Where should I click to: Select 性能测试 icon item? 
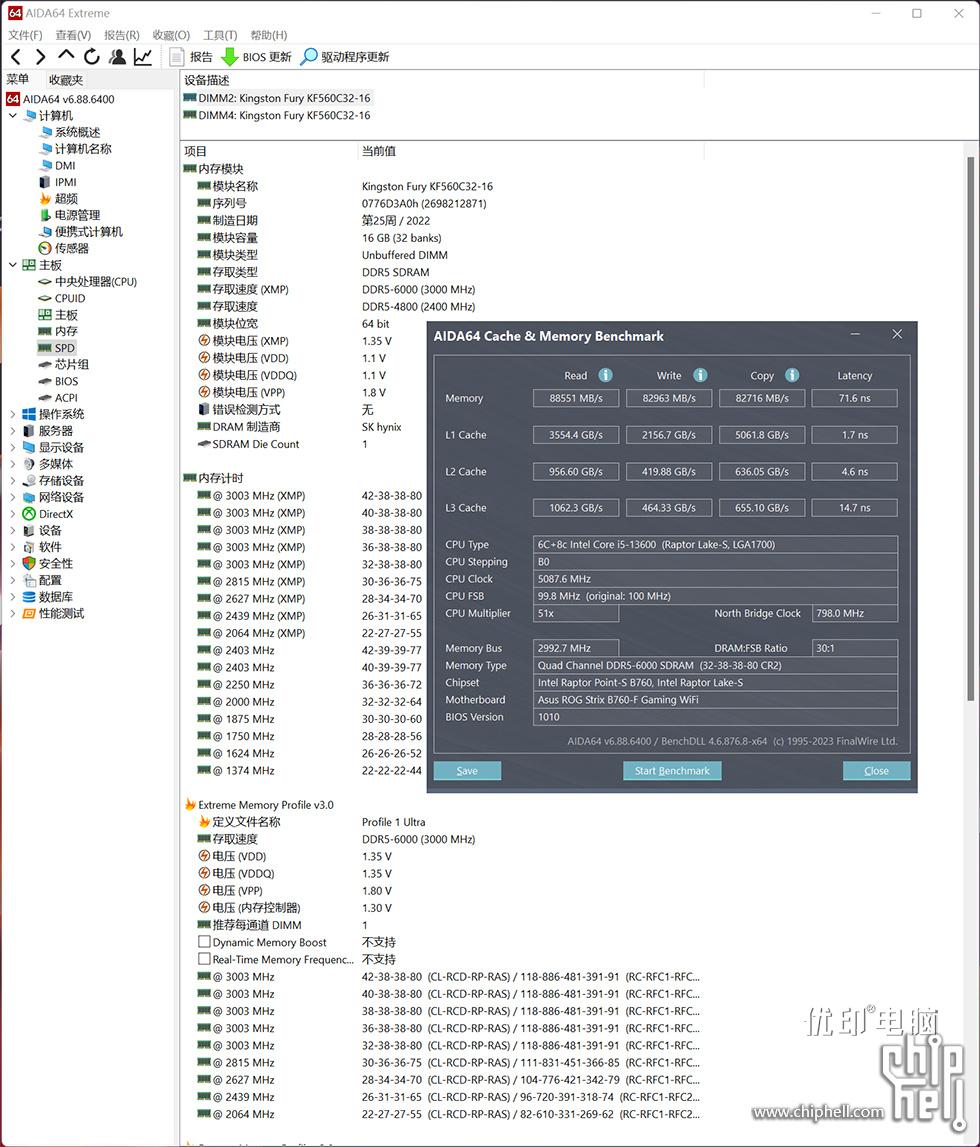pos(53,613)
